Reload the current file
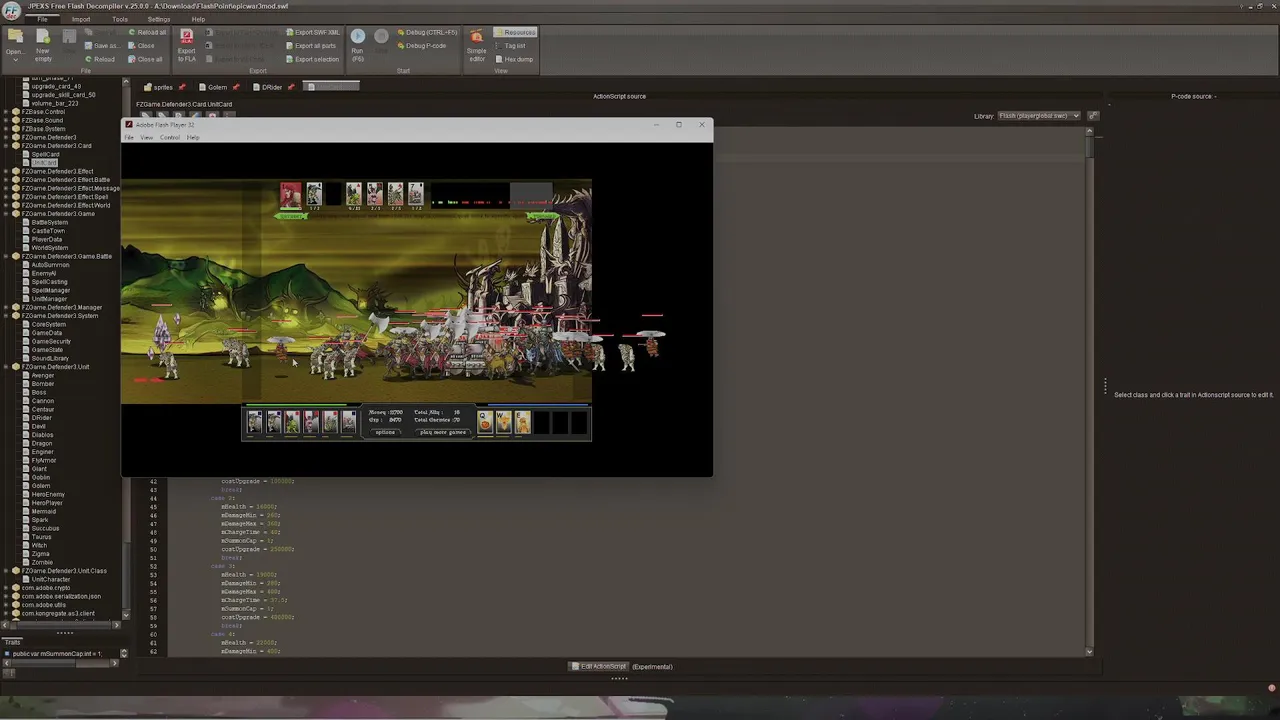 tap(99, 59)
